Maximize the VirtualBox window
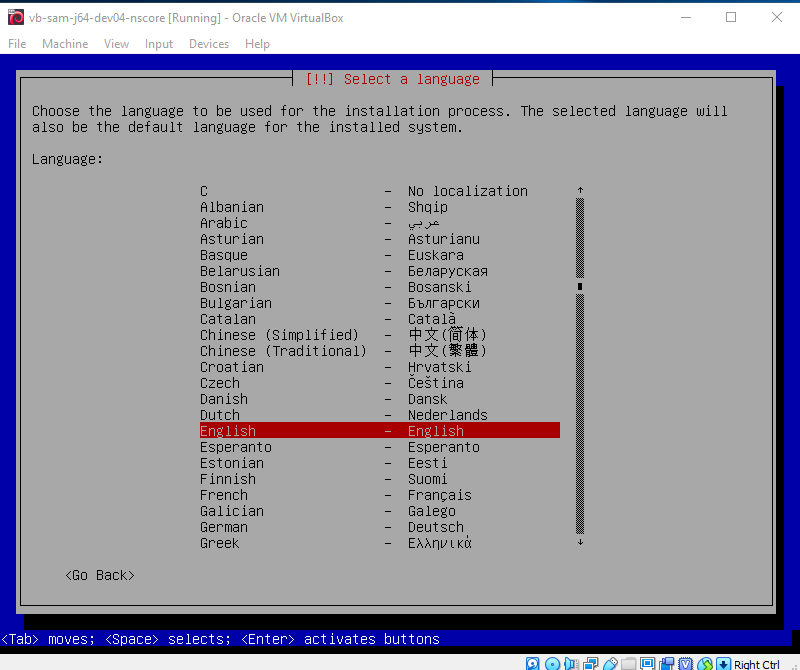The width and height of the screenshot is (800, 670). pyautogui.click(x=731, y=17)
